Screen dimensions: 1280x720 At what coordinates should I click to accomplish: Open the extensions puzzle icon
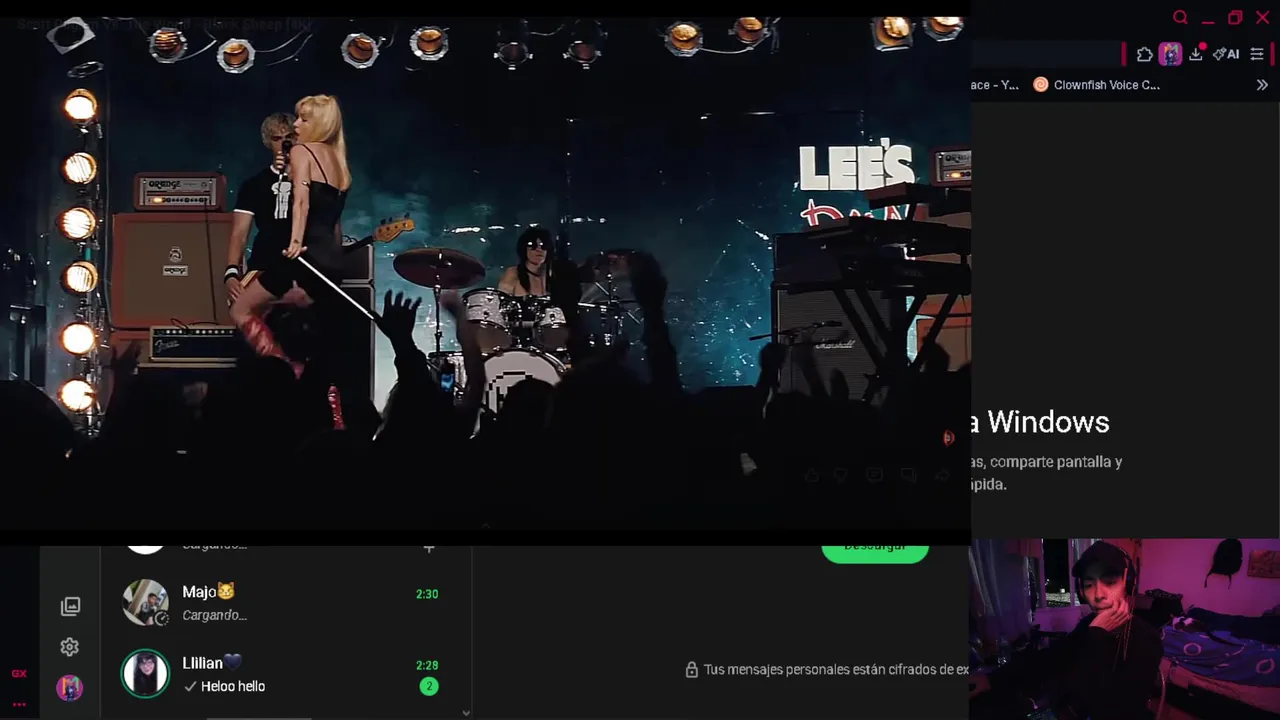pyautogui.click(x=1145, y=55)
